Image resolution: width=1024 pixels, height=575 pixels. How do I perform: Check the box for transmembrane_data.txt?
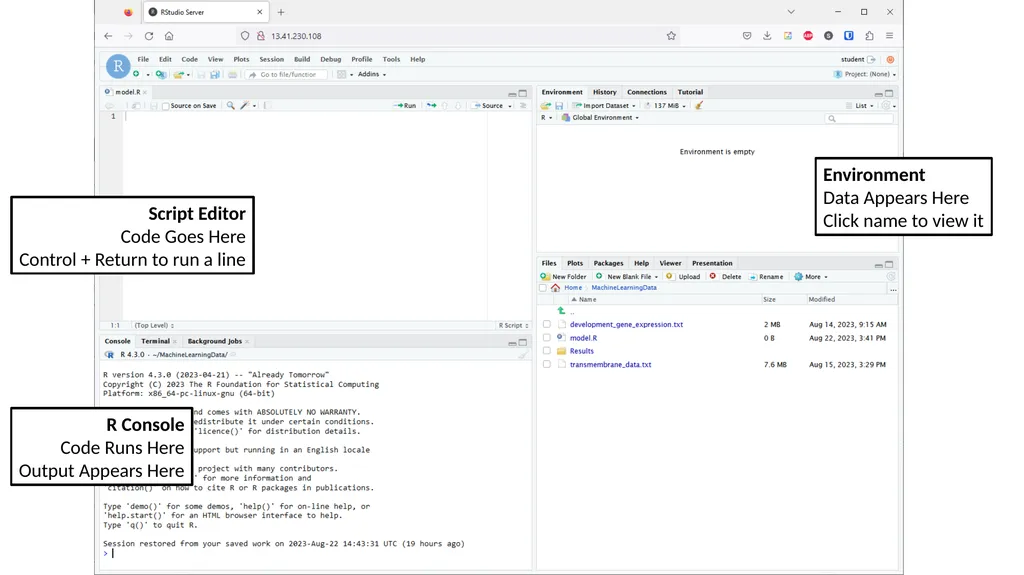(547, 365)
